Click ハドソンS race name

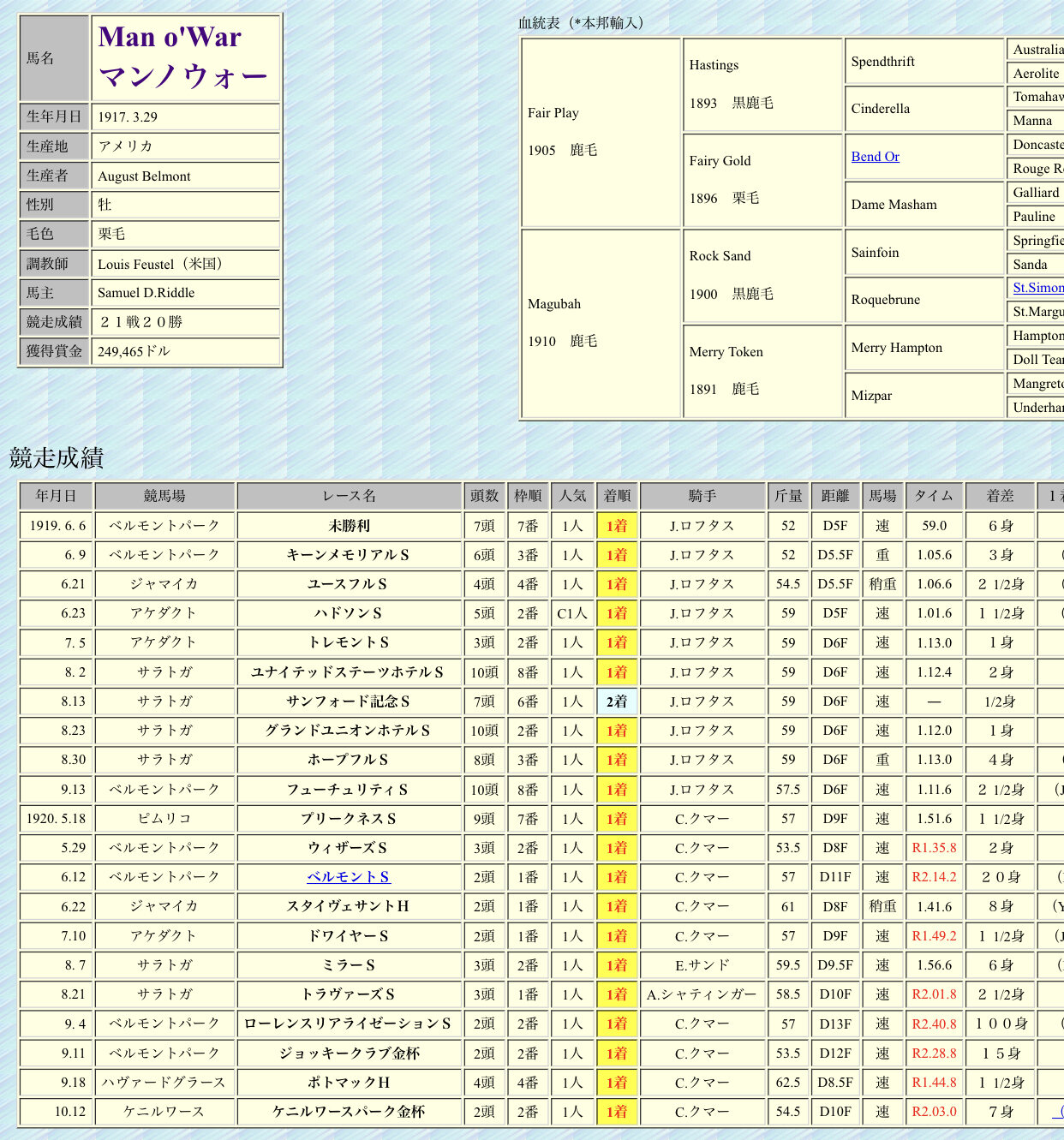pos(349,613)
